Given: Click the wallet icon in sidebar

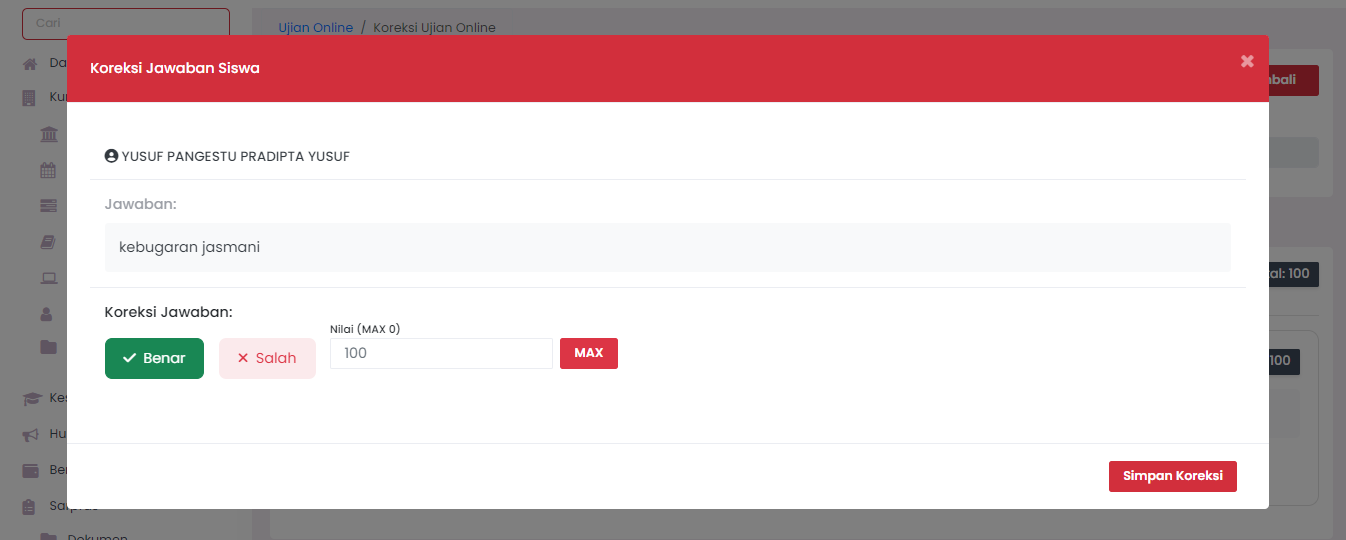Looking at the screenshot, I should pyautogui.click(x=30, y=470).
